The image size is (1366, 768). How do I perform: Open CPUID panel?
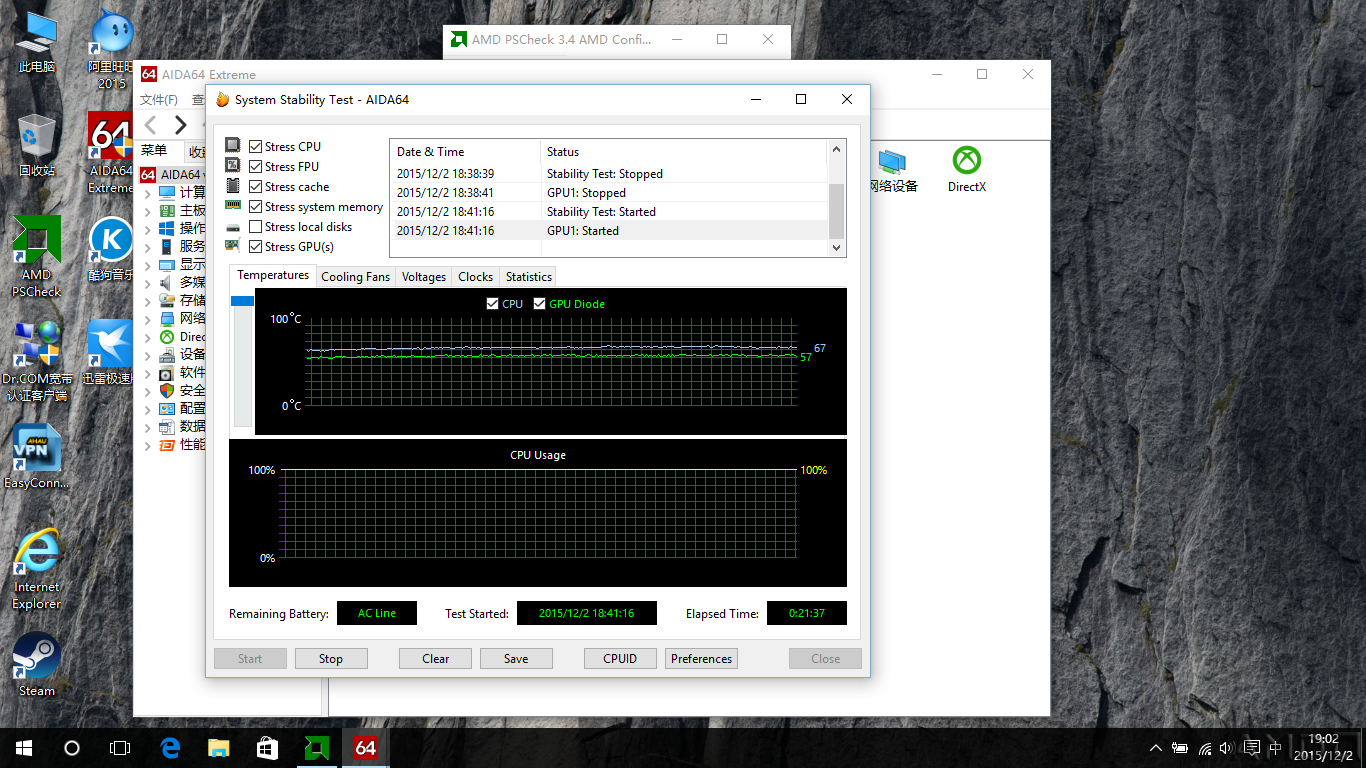(x=620, y=659)
